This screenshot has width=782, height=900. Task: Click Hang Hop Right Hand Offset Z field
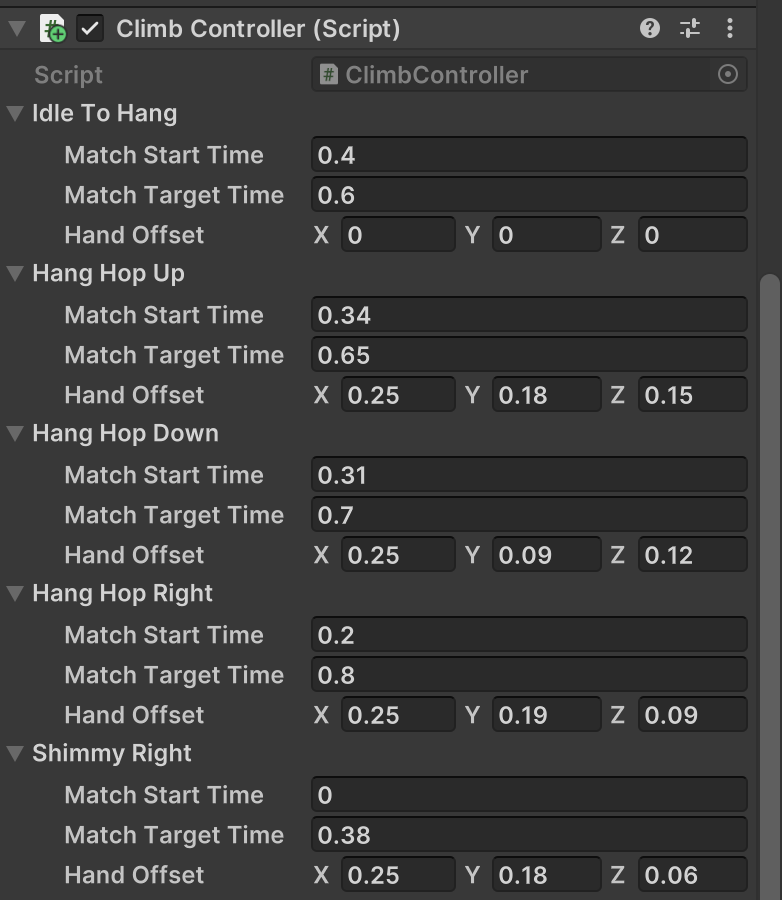[692, 715]
